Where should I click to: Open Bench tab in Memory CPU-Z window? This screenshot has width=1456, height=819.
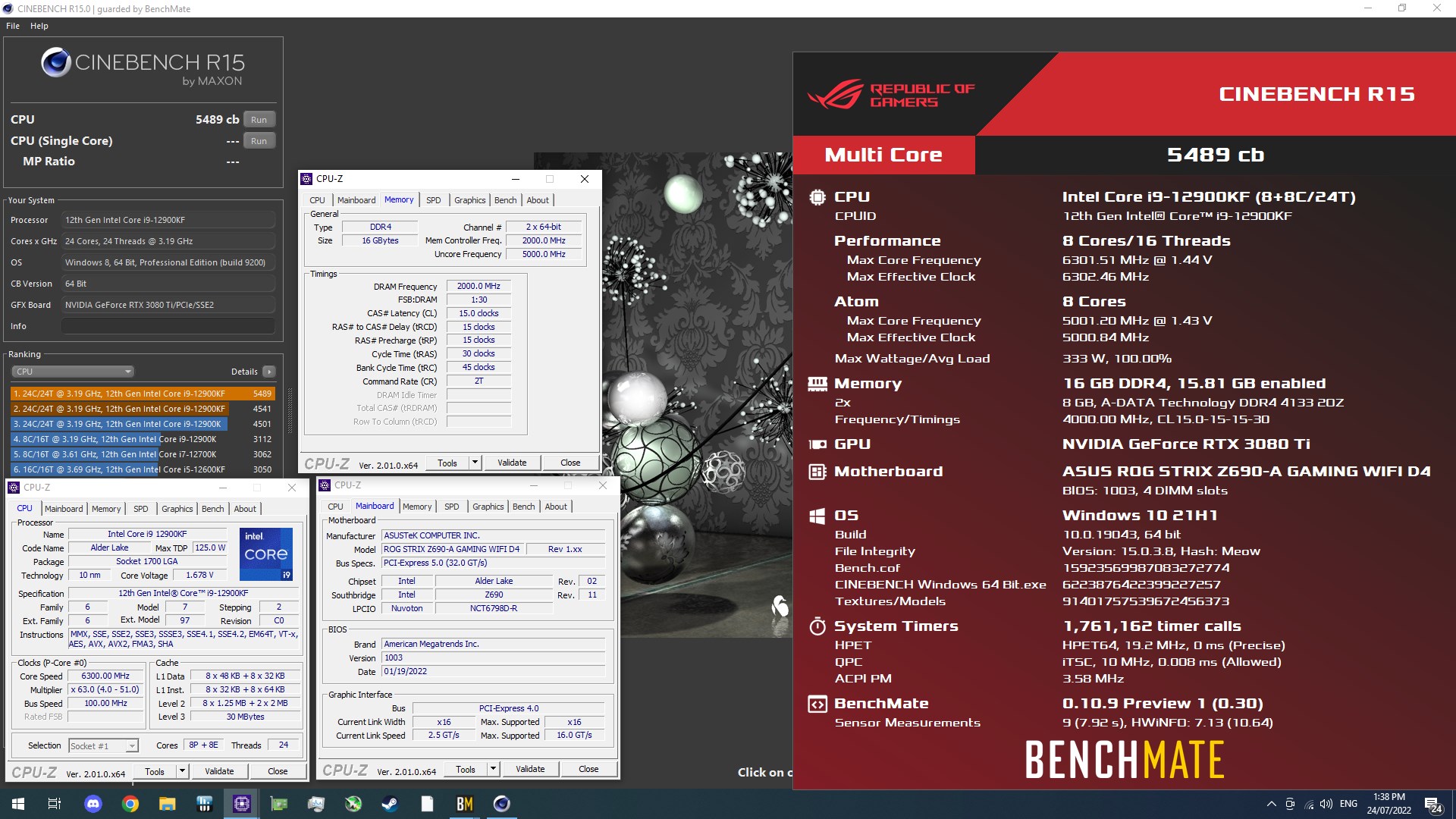pyautogui.click(x=505, y=200)
